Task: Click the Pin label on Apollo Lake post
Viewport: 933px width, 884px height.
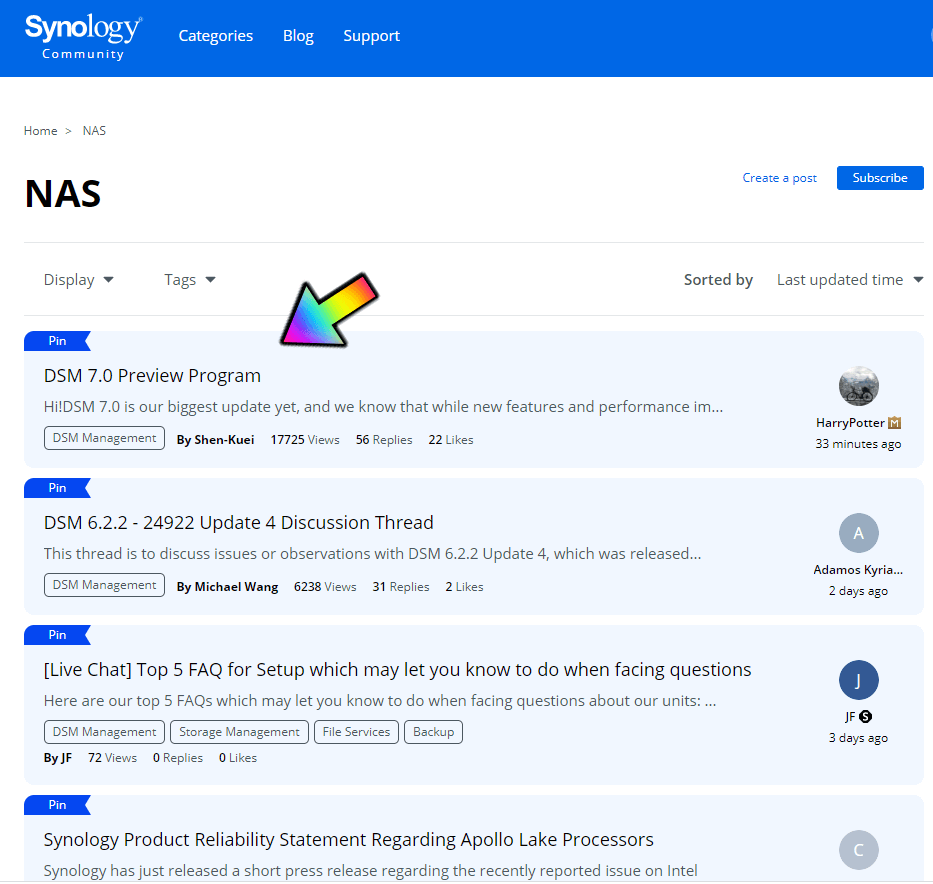Action: pos(57,805)
